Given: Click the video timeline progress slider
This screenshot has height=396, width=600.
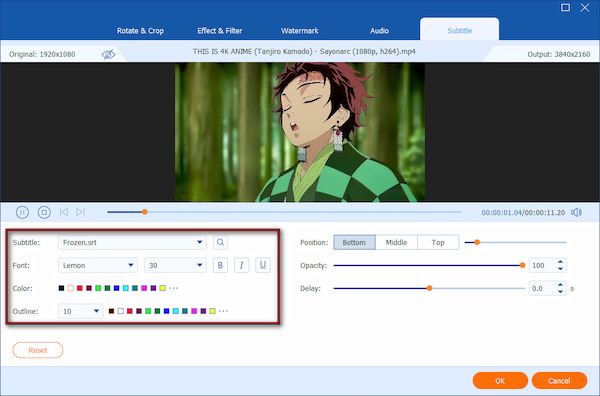Looking at the screenshot, I should [x=284, y=212].
